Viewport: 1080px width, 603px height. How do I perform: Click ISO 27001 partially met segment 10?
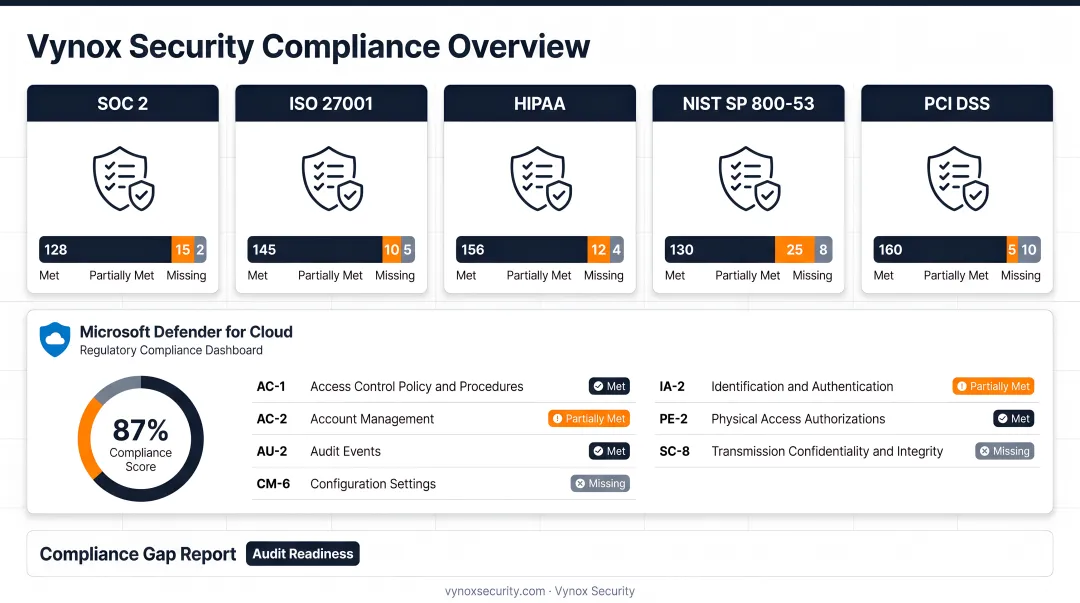(391, 249)
